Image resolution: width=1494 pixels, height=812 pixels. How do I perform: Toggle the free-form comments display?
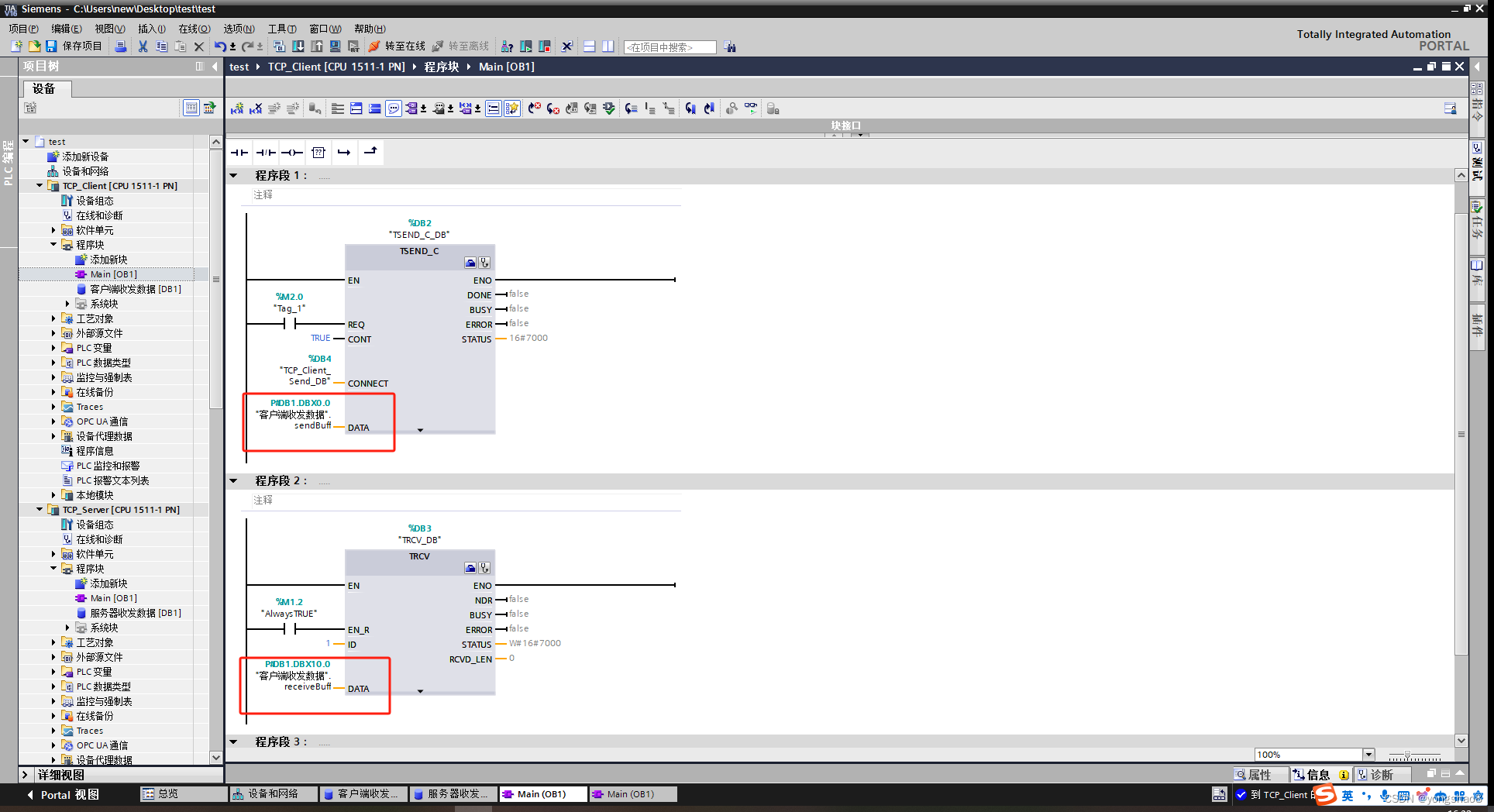coord(394,108)
